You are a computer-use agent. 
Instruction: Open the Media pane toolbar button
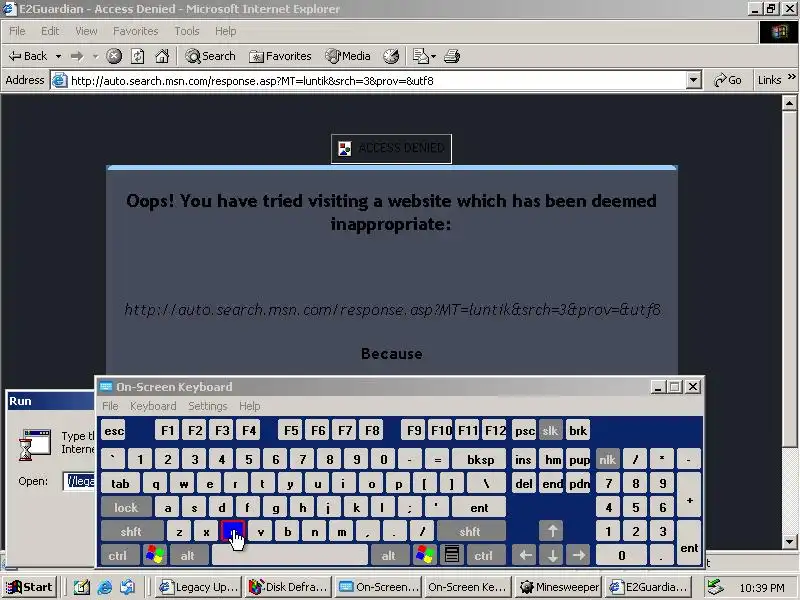coord(348,56)
